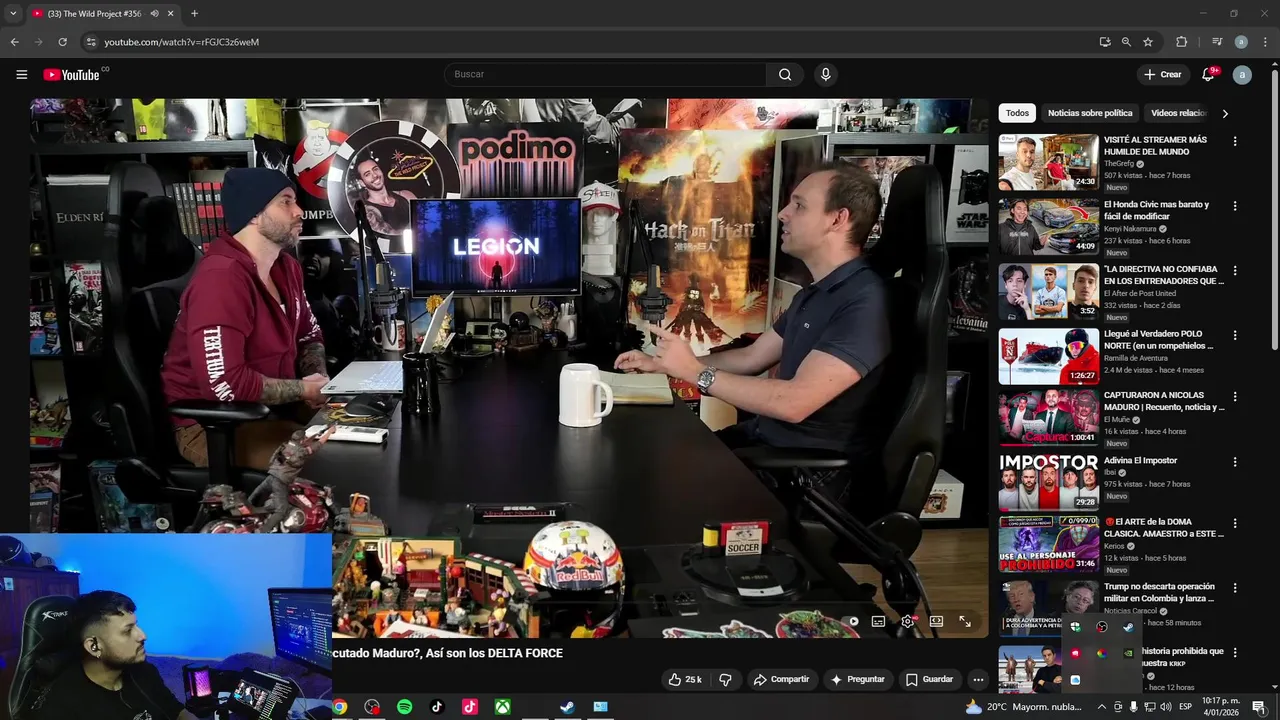The width and height of the screenshot is (1280, 720).
Task: Open the Chrome tab search dropdown
Action: pos(13,14)
